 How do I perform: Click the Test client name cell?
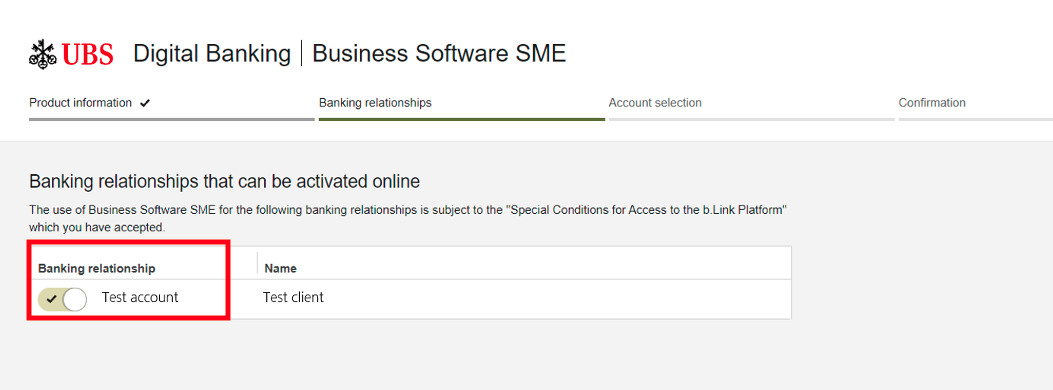pyautogui.click(x=293, y=297)
